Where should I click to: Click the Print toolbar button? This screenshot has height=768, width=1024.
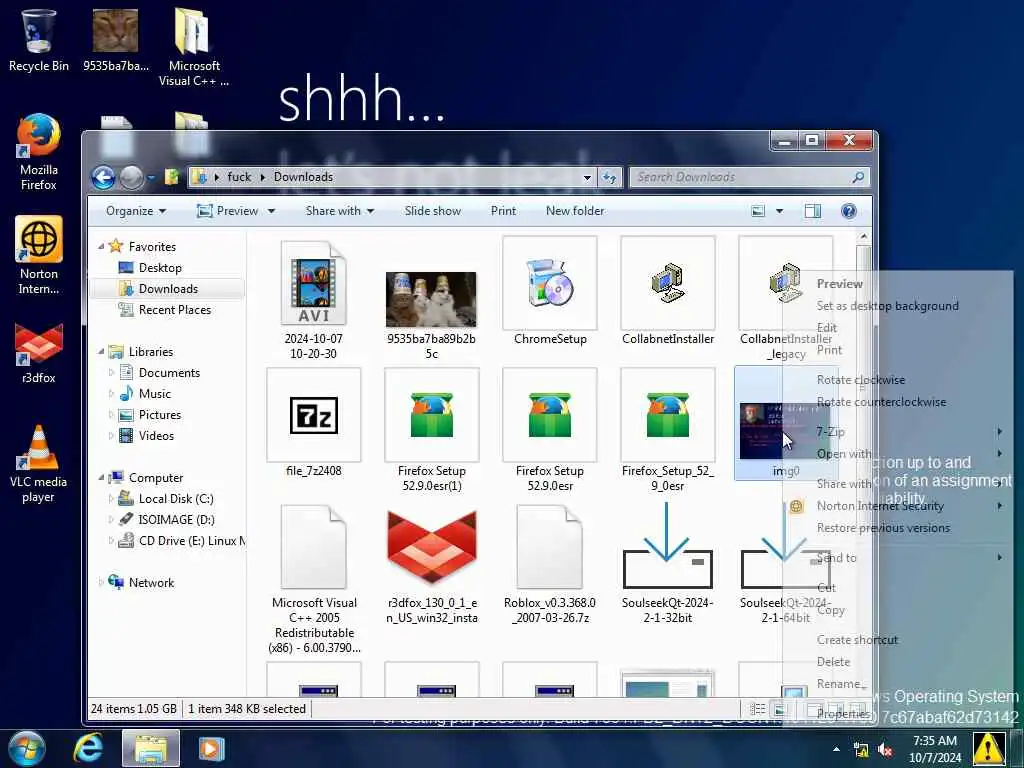pos(504,211)
